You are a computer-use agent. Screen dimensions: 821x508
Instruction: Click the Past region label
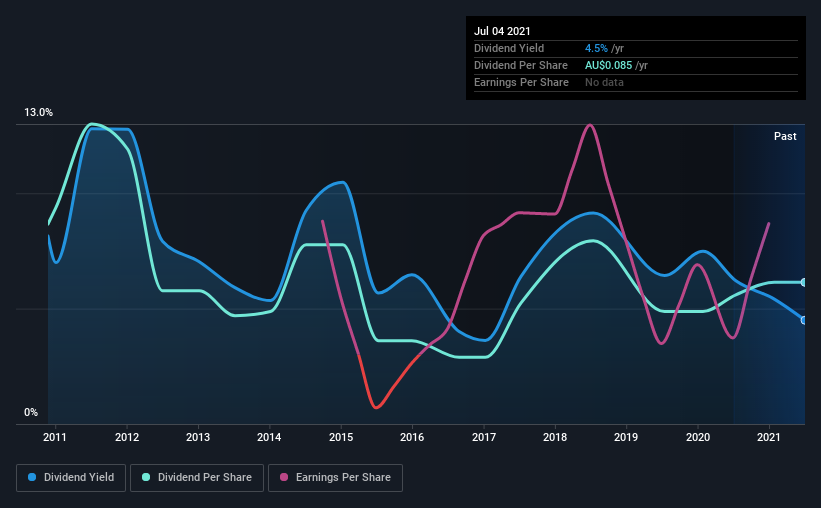click(785, 136)
